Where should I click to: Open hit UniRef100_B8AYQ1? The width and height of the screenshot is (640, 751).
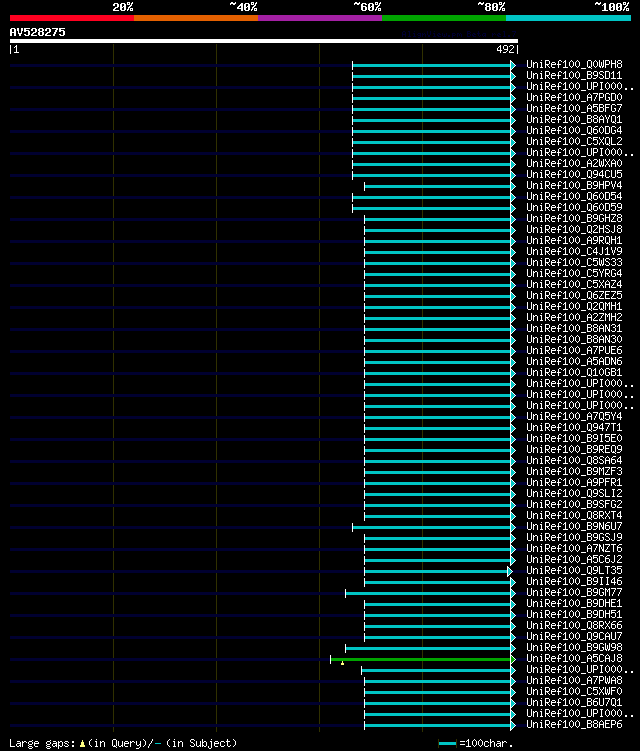(x=574, y=119)
